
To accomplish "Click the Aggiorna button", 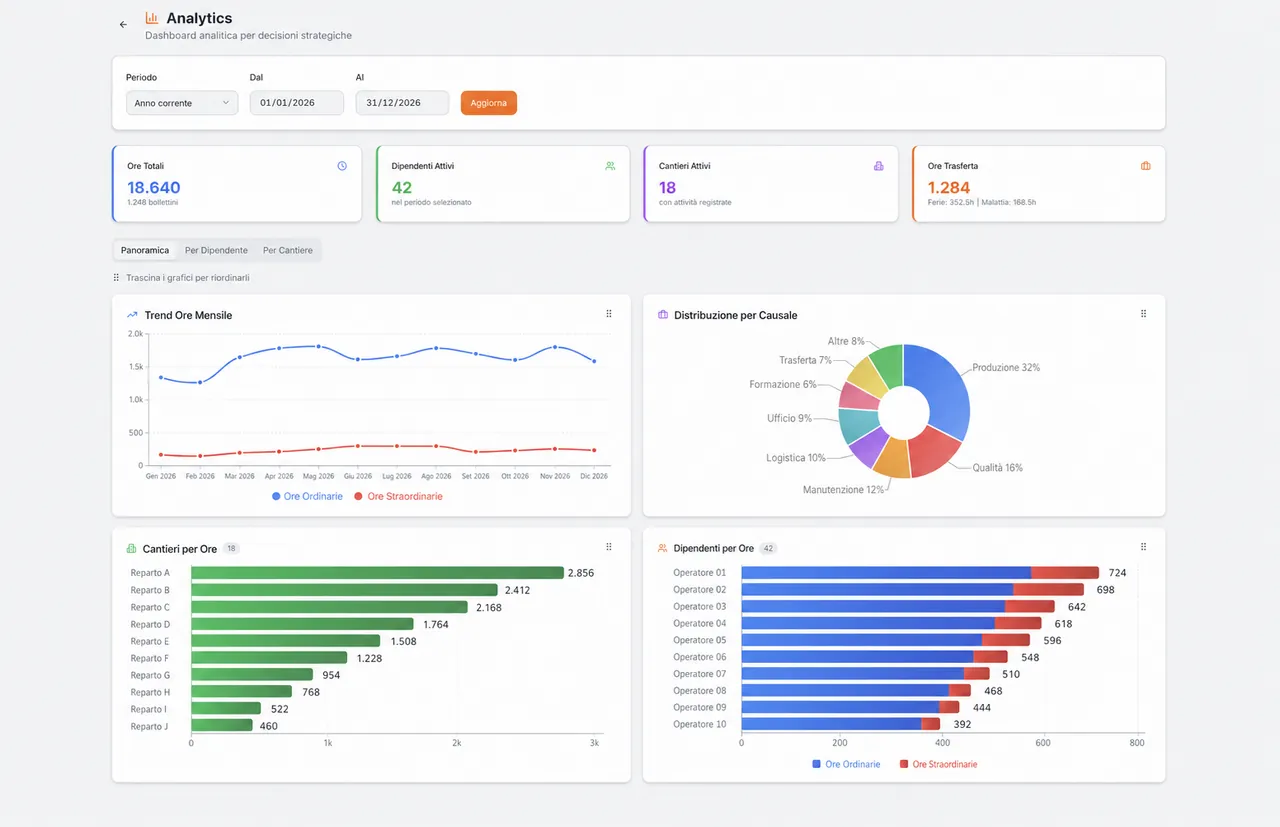I will (x=489, y=103).
